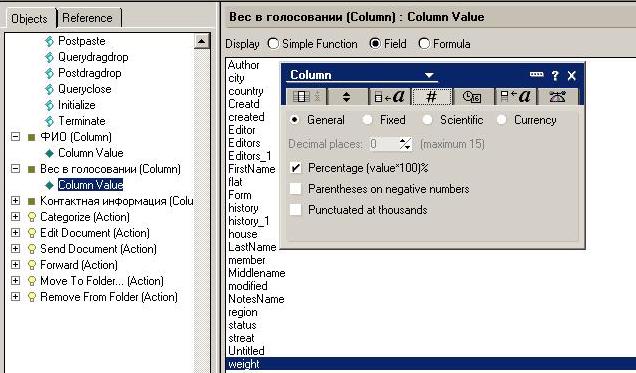
Task: Choose the Simple Function radio option
Action: click(273, 43)
